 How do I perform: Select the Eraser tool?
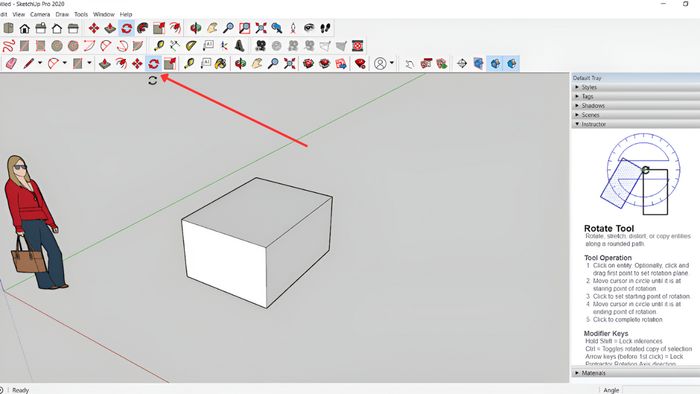[11, 63]
